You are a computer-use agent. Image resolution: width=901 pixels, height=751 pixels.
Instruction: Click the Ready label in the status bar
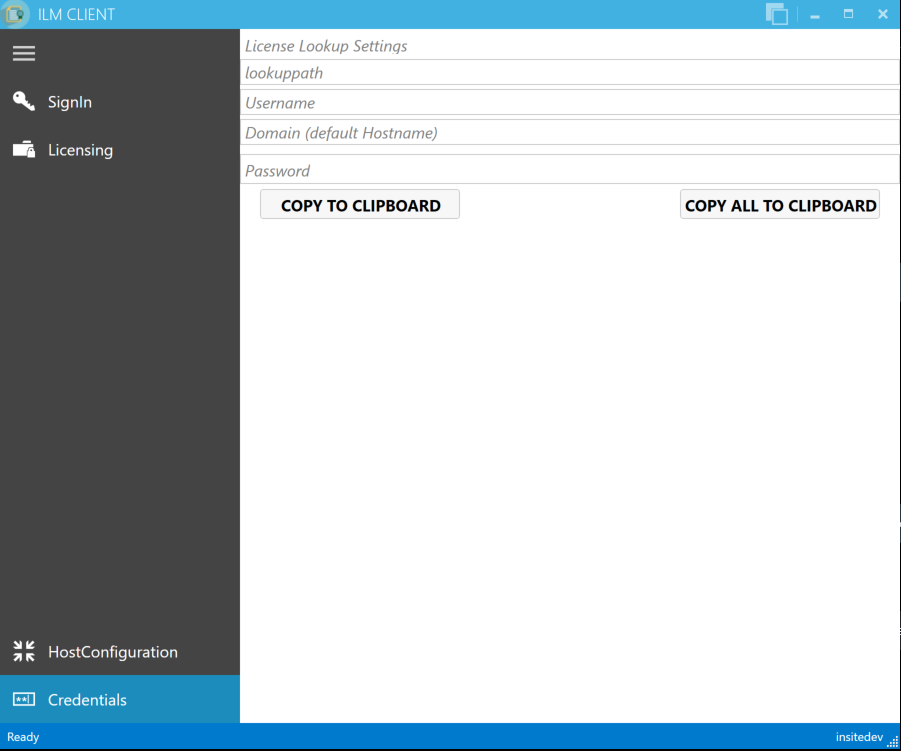21,737
